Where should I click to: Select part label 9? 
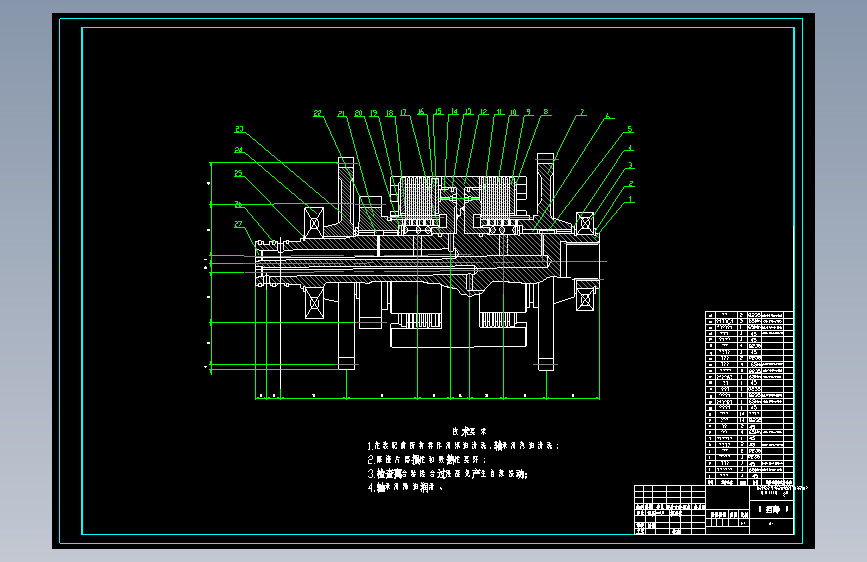[529, 112]
